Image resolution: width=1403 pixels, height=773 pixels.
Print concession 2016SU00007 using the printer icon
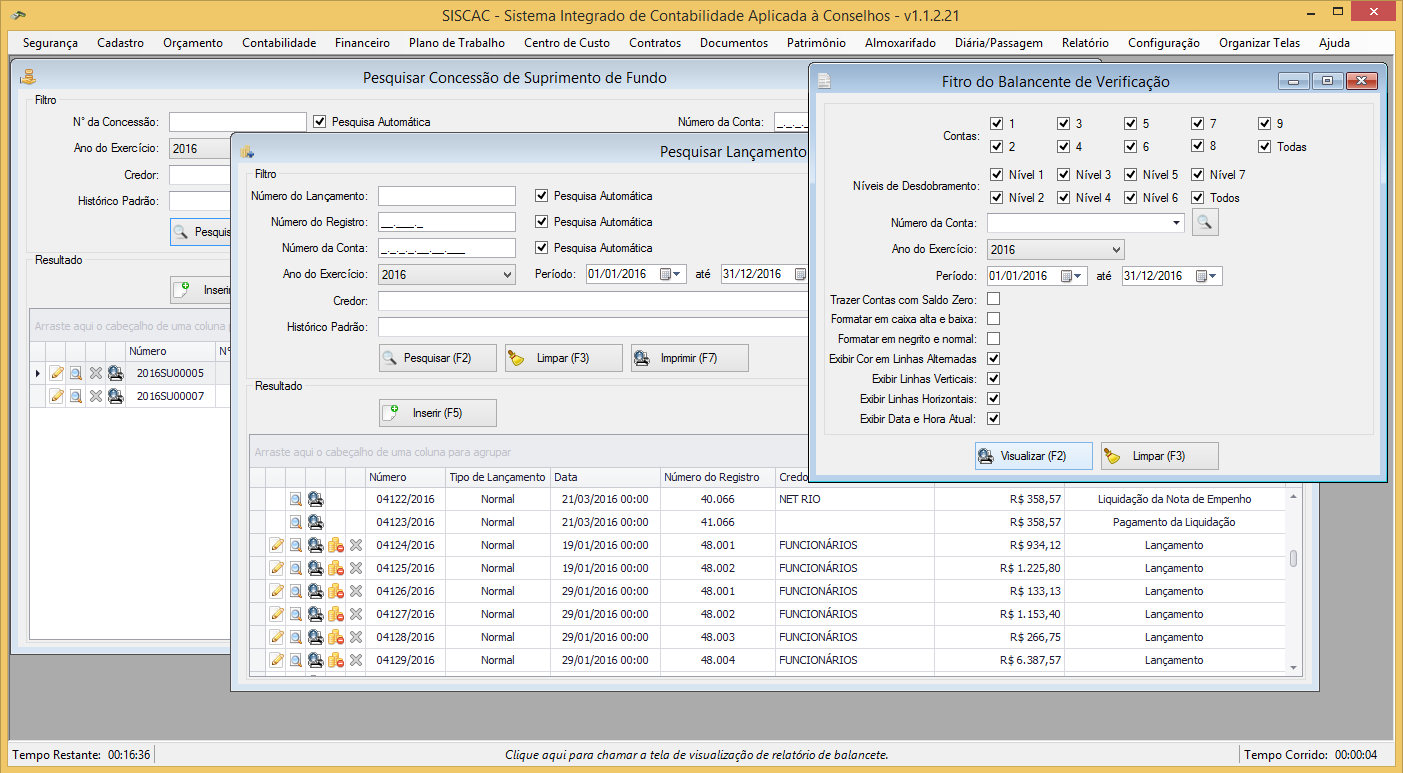coord(116,396)
